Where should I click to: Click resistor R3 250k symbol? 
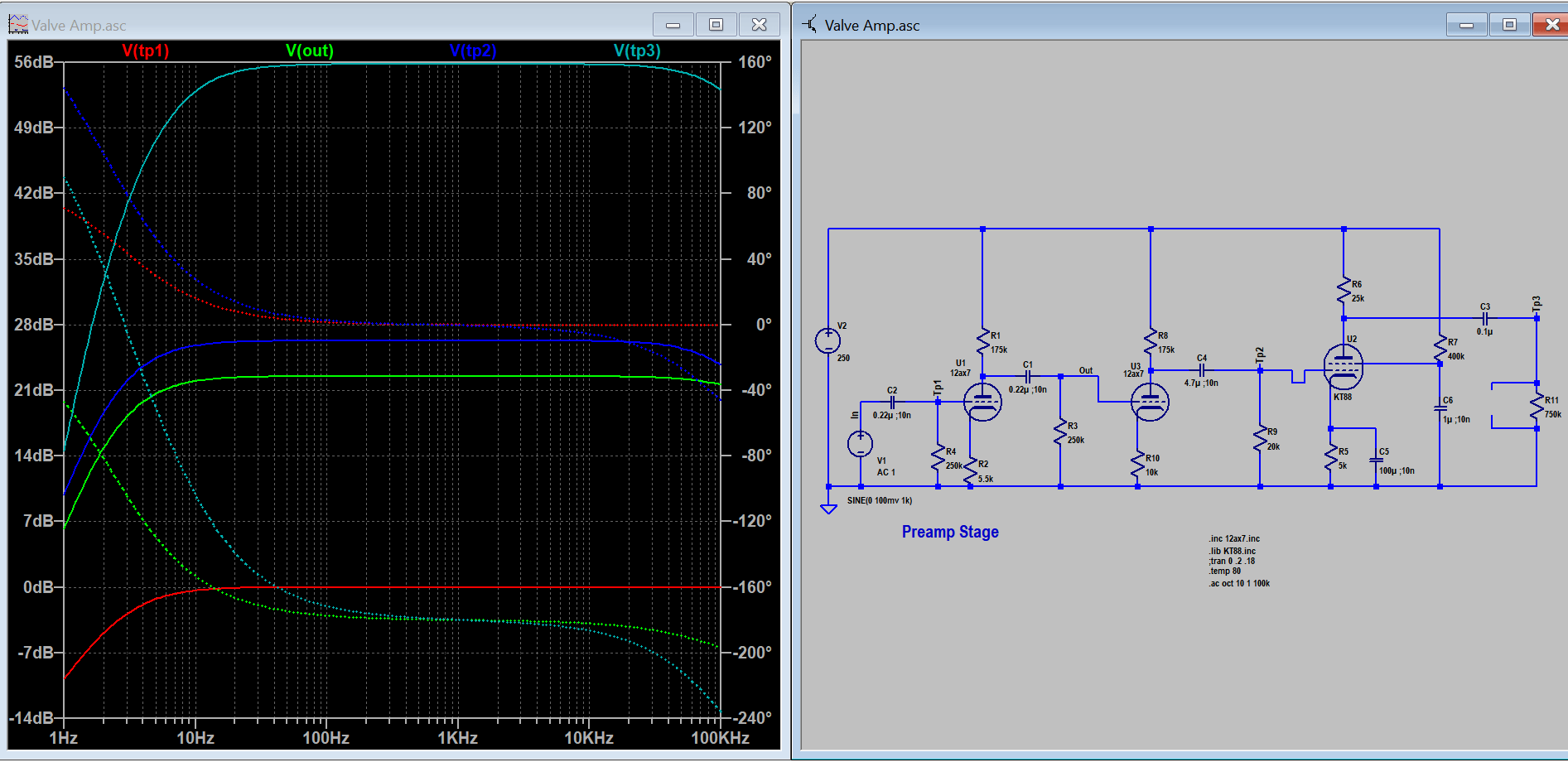coord(1060,432)
